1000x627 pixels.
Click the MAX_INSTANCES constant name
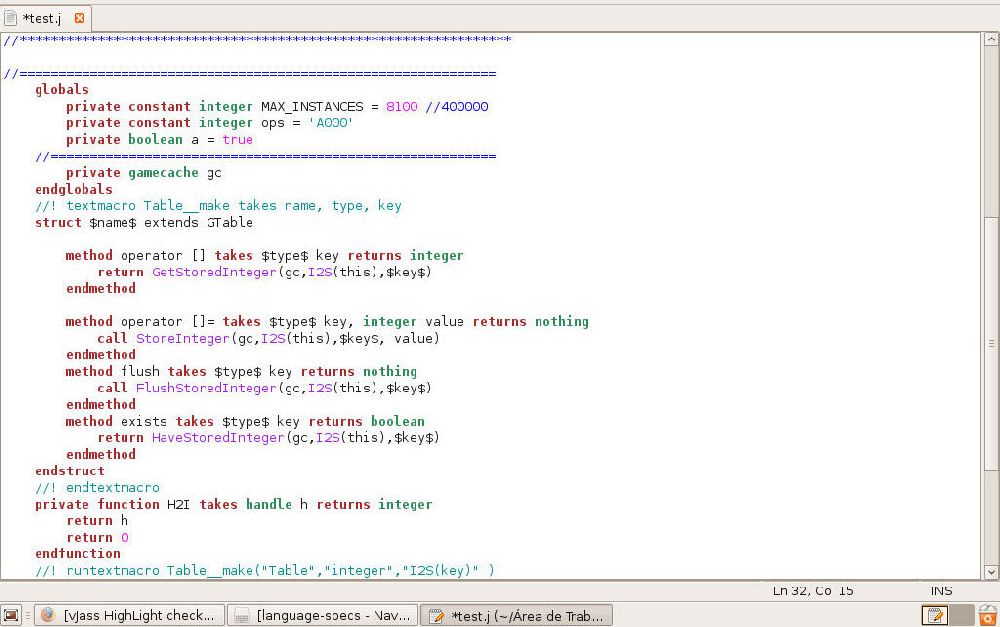[x=312, y=107]
